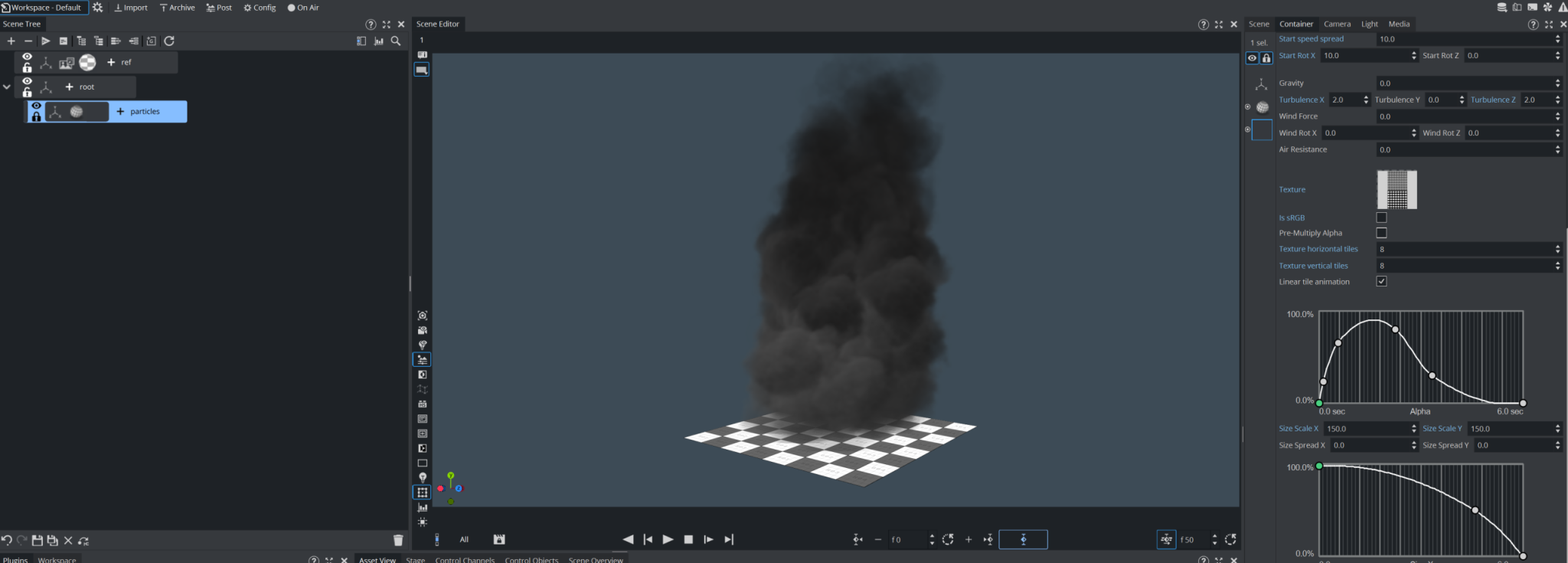Click the workspace settings gear icon
Screen dimensions: 1568x563
97,8
